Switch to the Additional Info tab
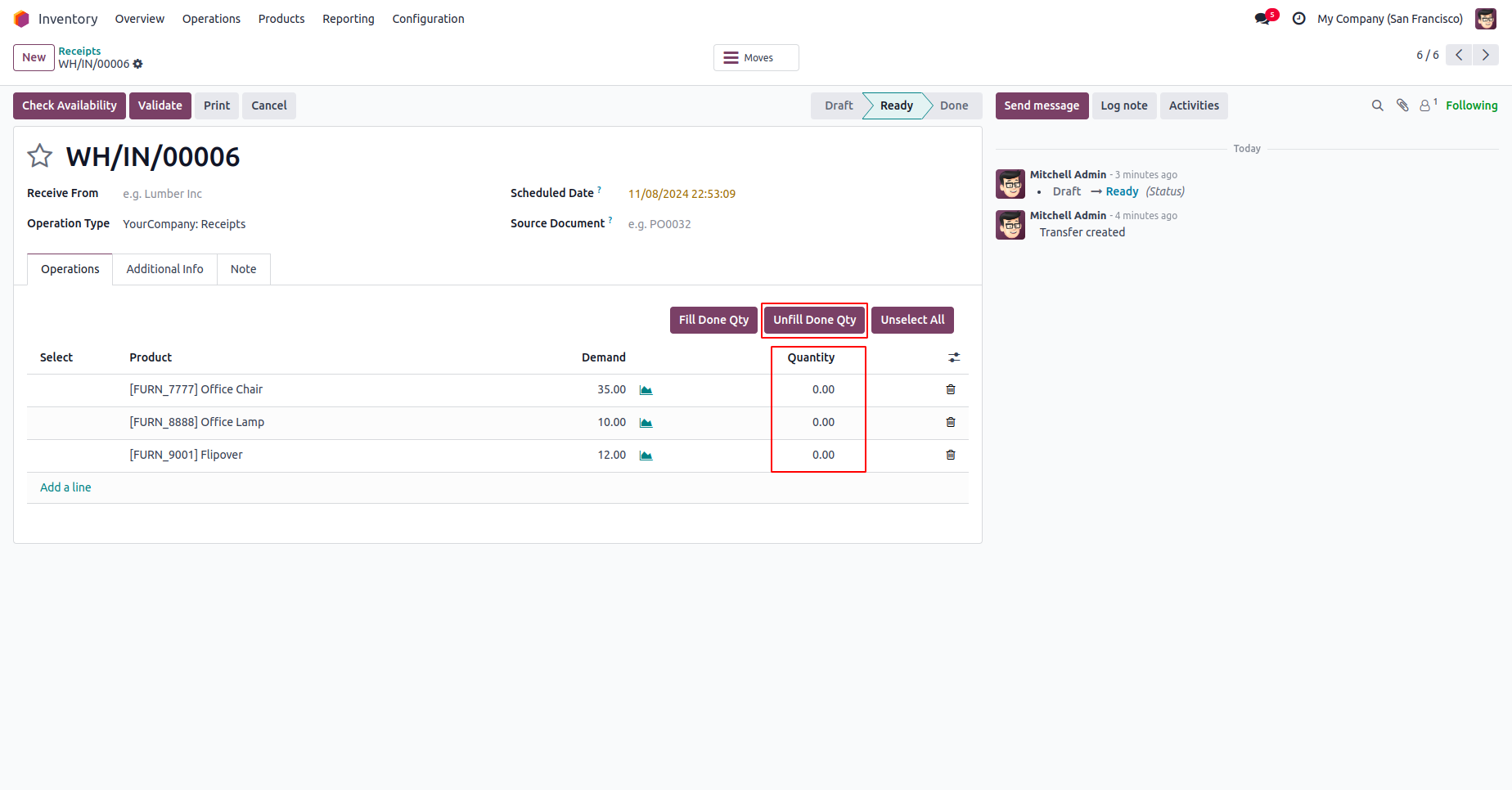The image size is (1512, 790). click(164, 269)
